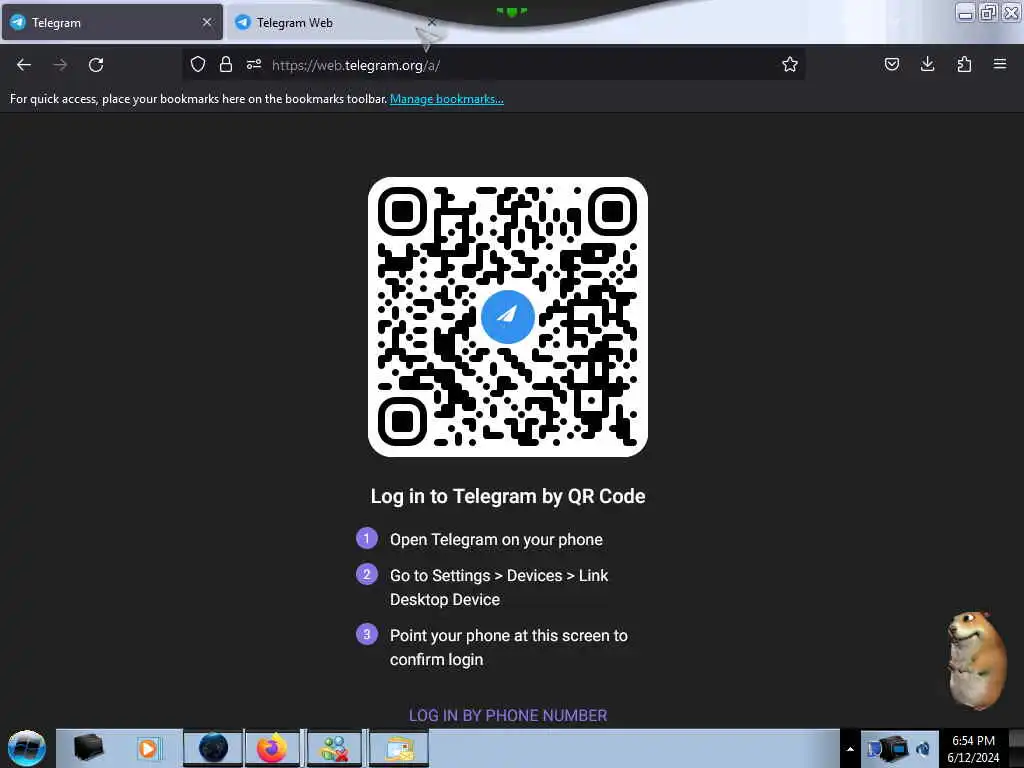Open tracking protection shield icon

click(x=198, y=64)
